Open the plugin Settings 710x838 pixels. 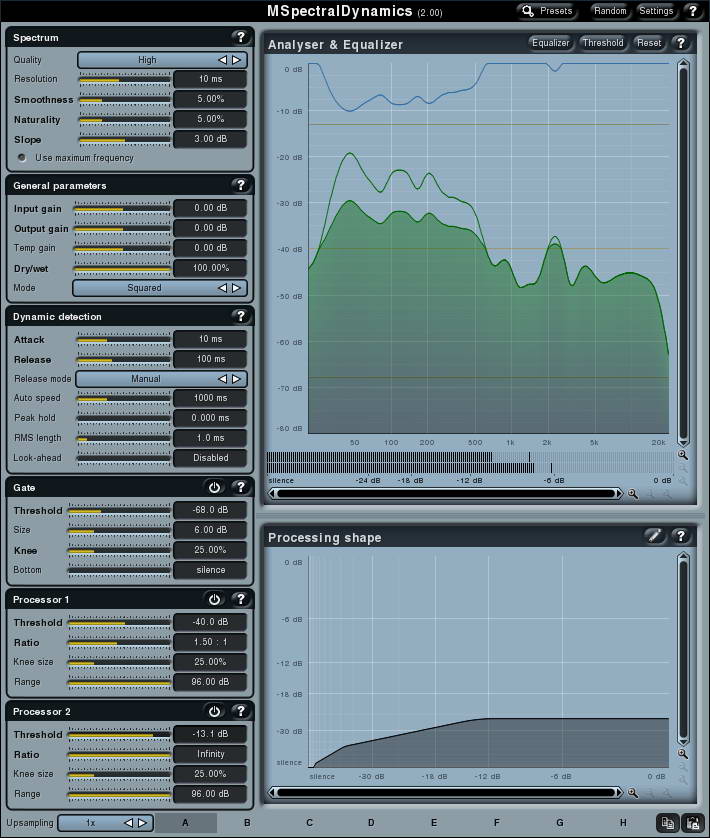(656, 11)
